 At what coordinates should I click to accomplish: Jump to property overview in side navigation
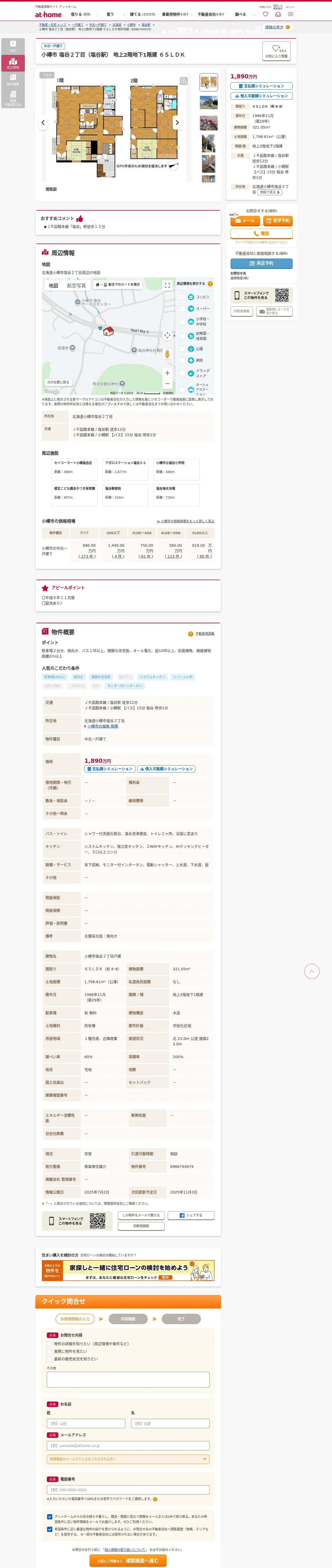13,80
